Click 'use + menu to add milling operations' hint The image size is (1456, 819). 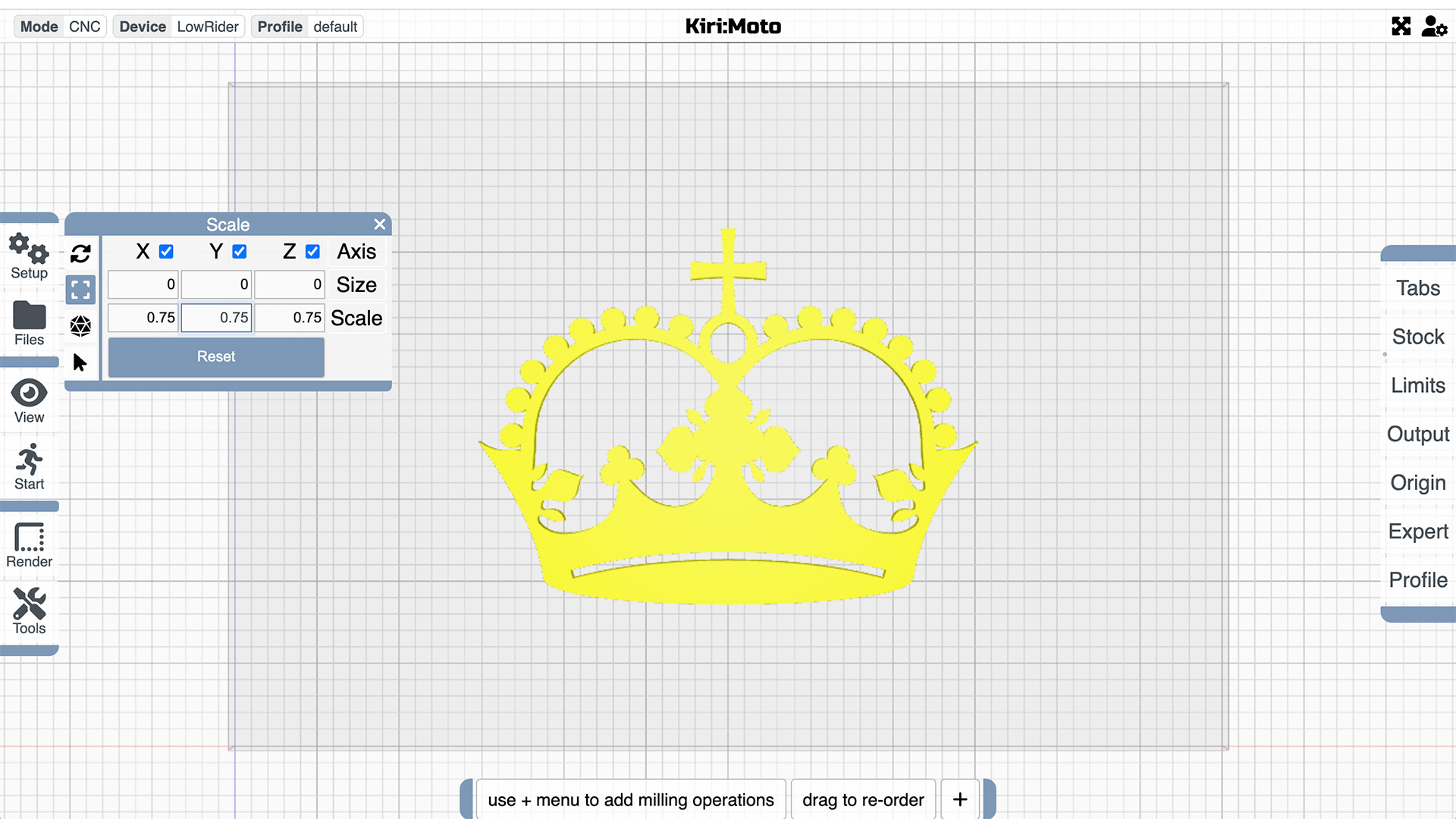[x=631, y=799]
